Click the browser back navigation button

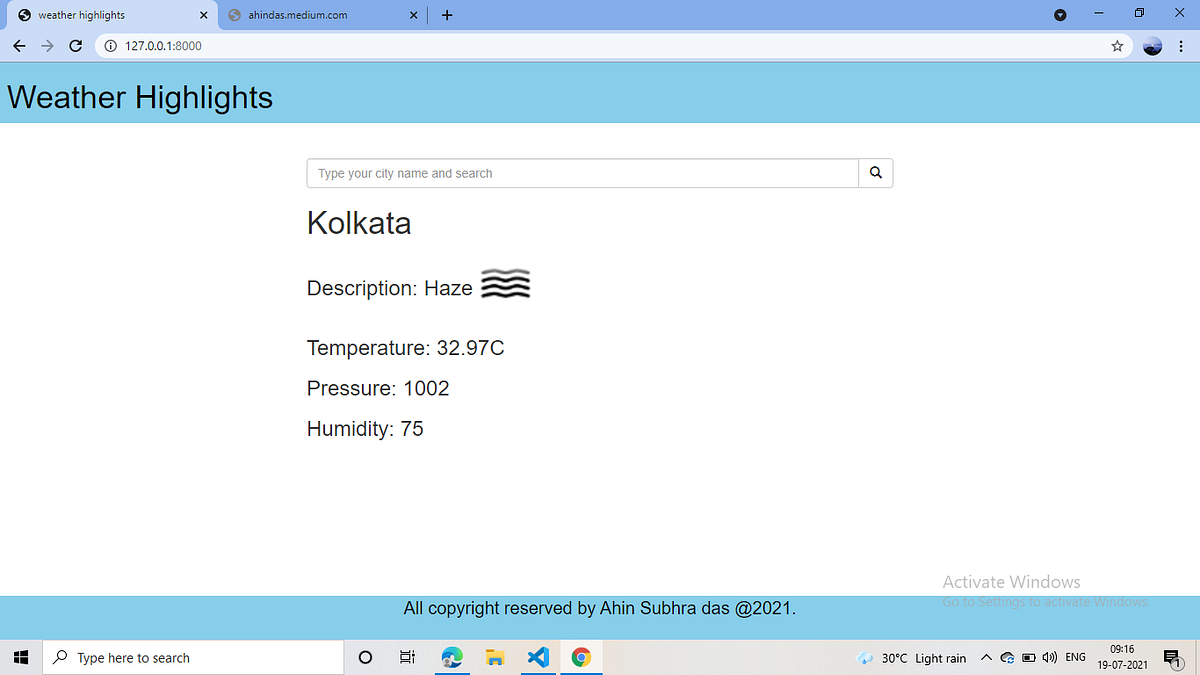[x=19, y=46]
